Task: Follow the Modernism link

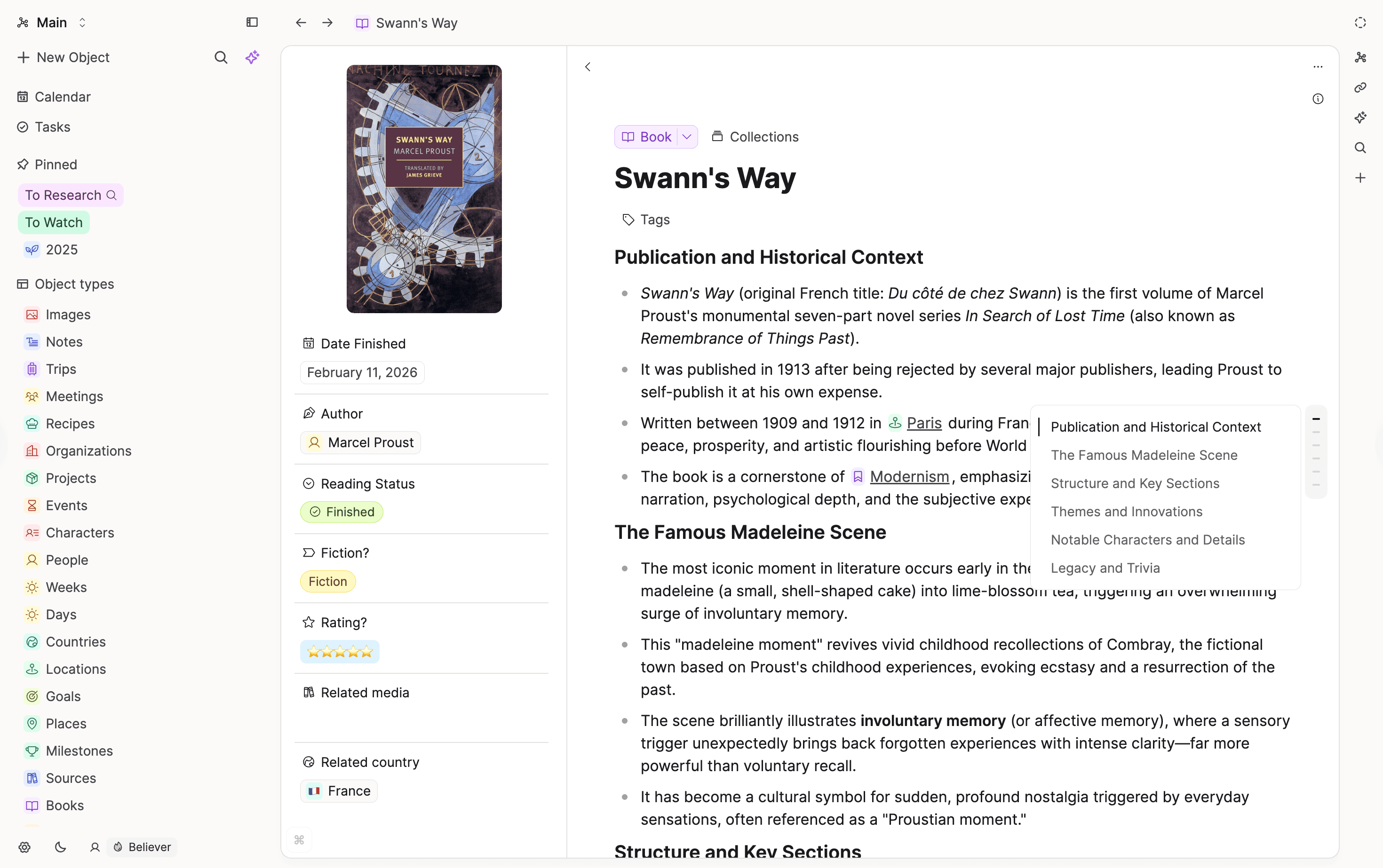Action: (909, 476)
